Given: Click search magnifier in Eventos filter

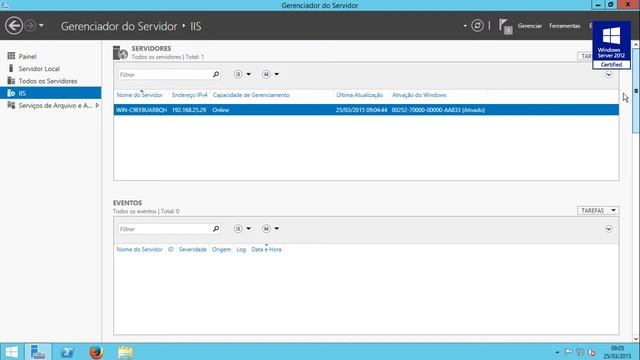Looking at the screenshot, I should point(216,229).
